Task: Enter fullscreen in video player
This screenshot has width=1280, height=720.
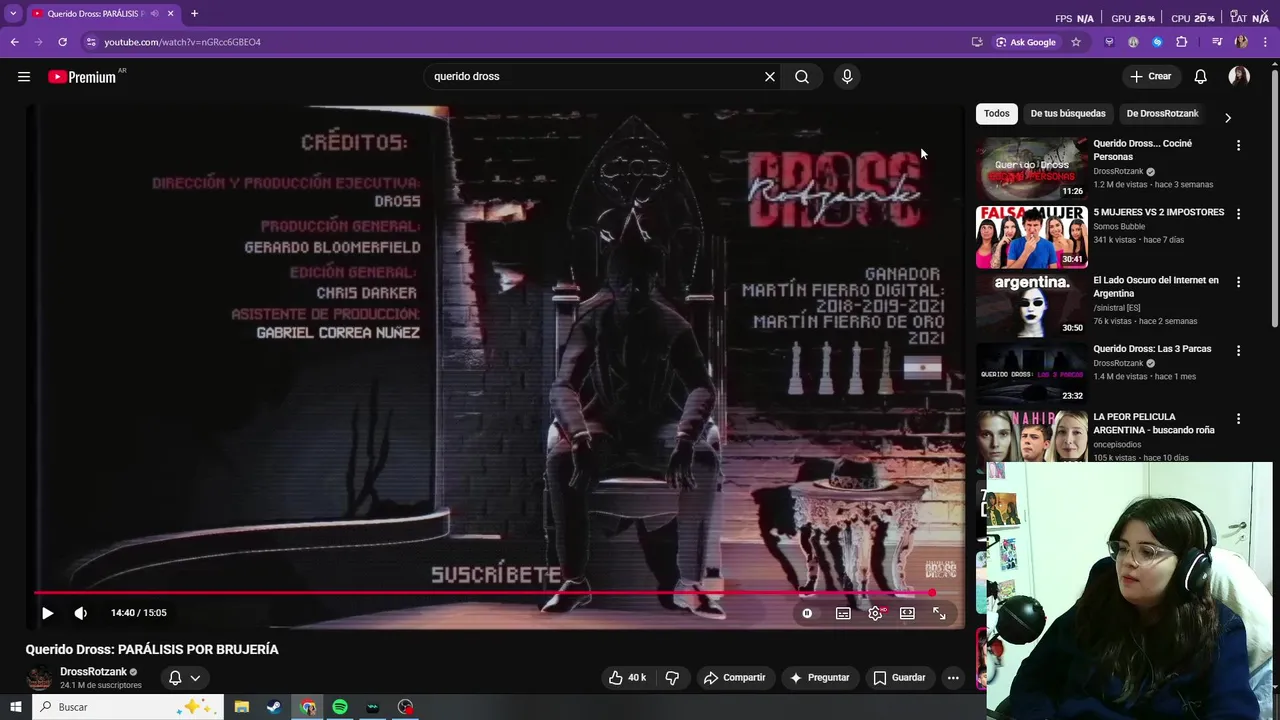Action: click(x=939, y=613)
